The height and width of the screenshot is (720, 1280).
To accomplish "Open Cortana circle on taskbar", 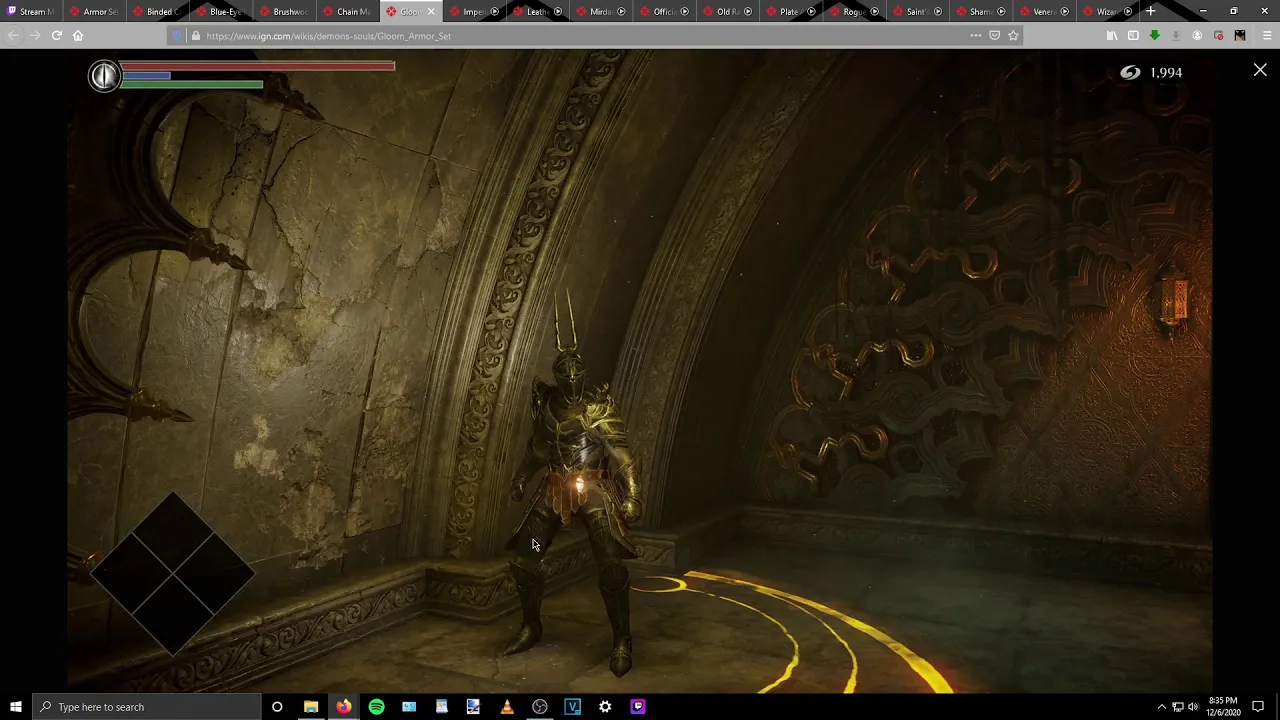I will point(277,707).
